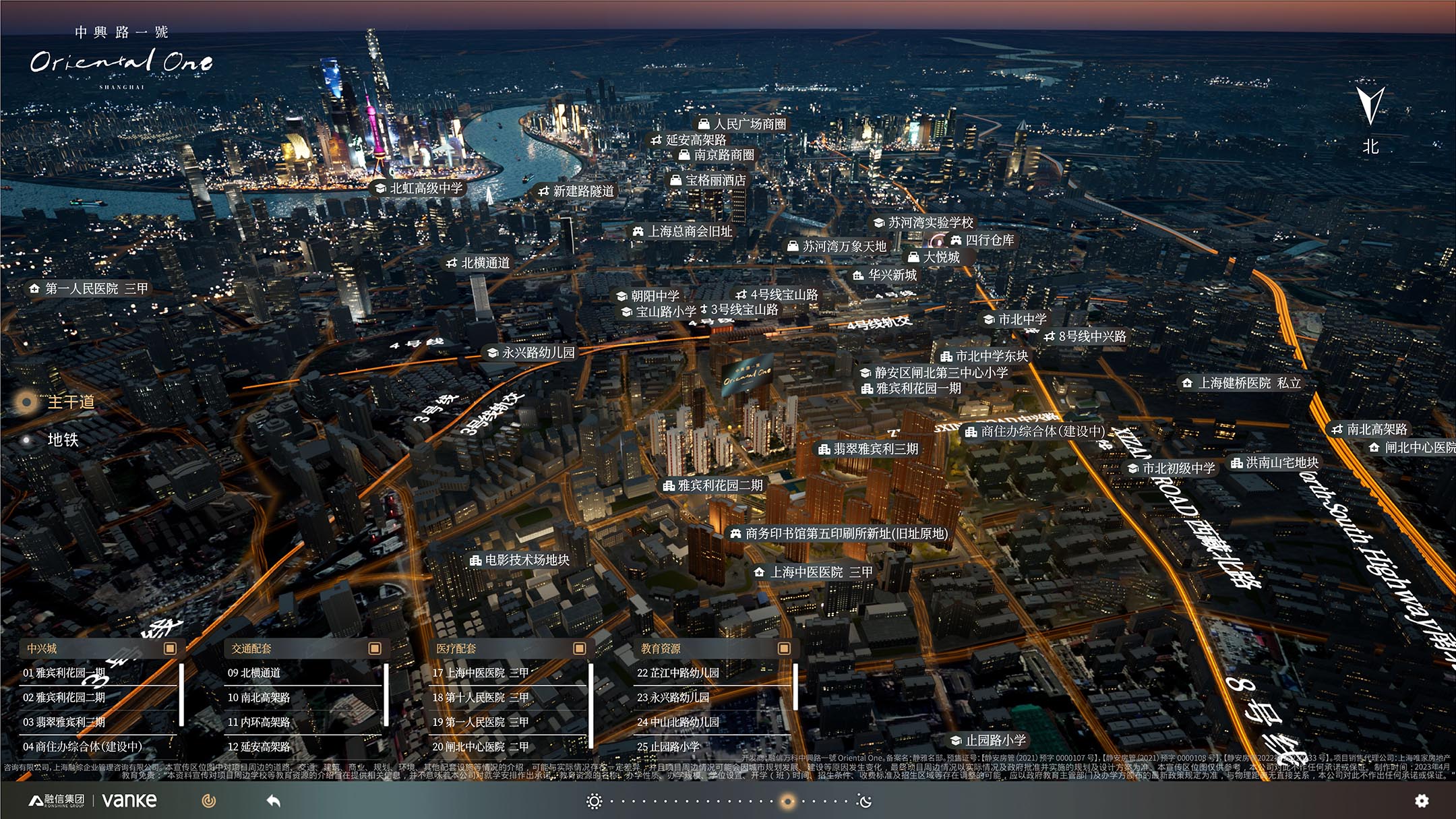Image resolution: width=1456 pixels, height=819 pixels.
Task: Click the 宝山路小学 map marker
Action: click(x=659, y=311)
